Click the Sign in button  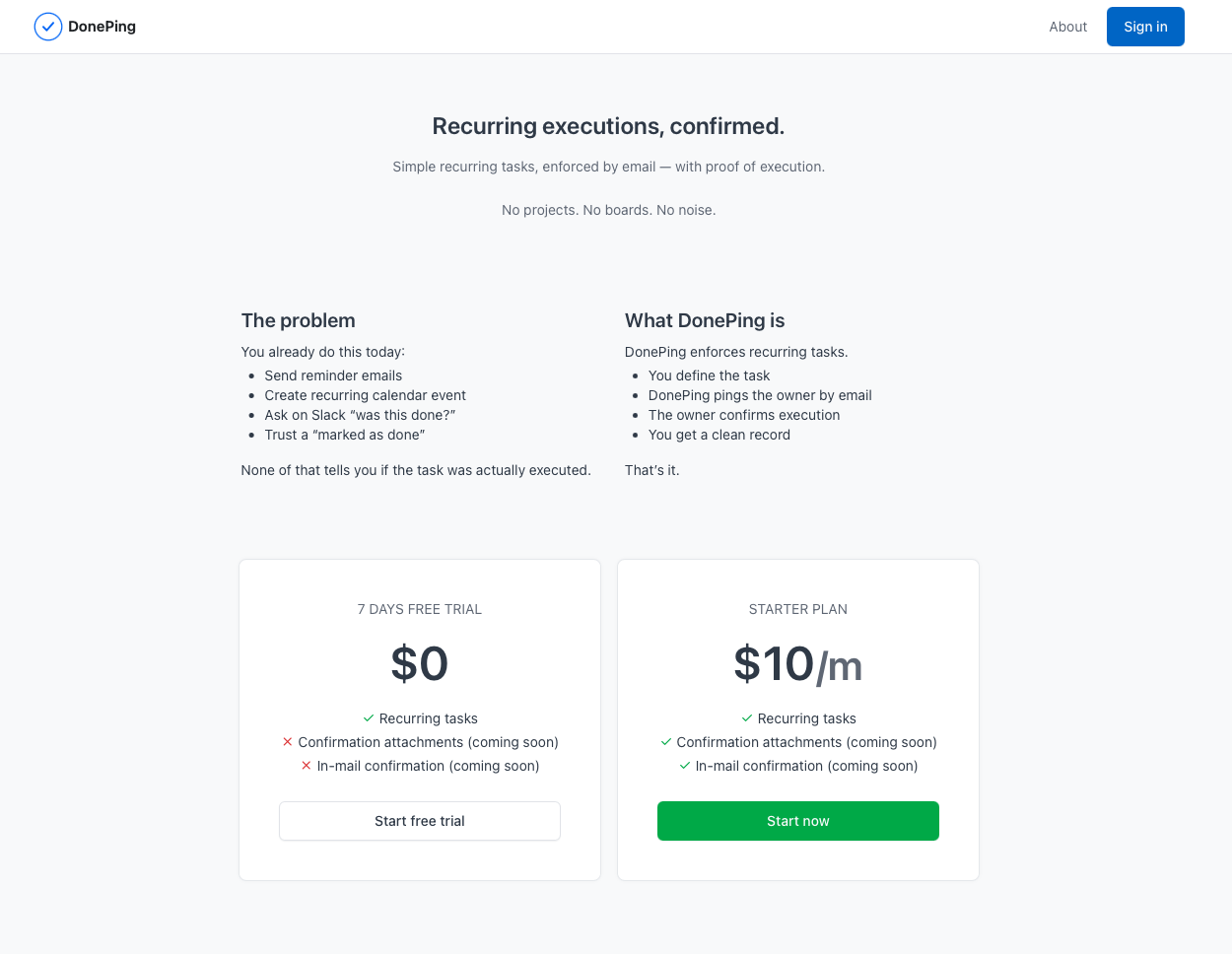coord(1145,27)
